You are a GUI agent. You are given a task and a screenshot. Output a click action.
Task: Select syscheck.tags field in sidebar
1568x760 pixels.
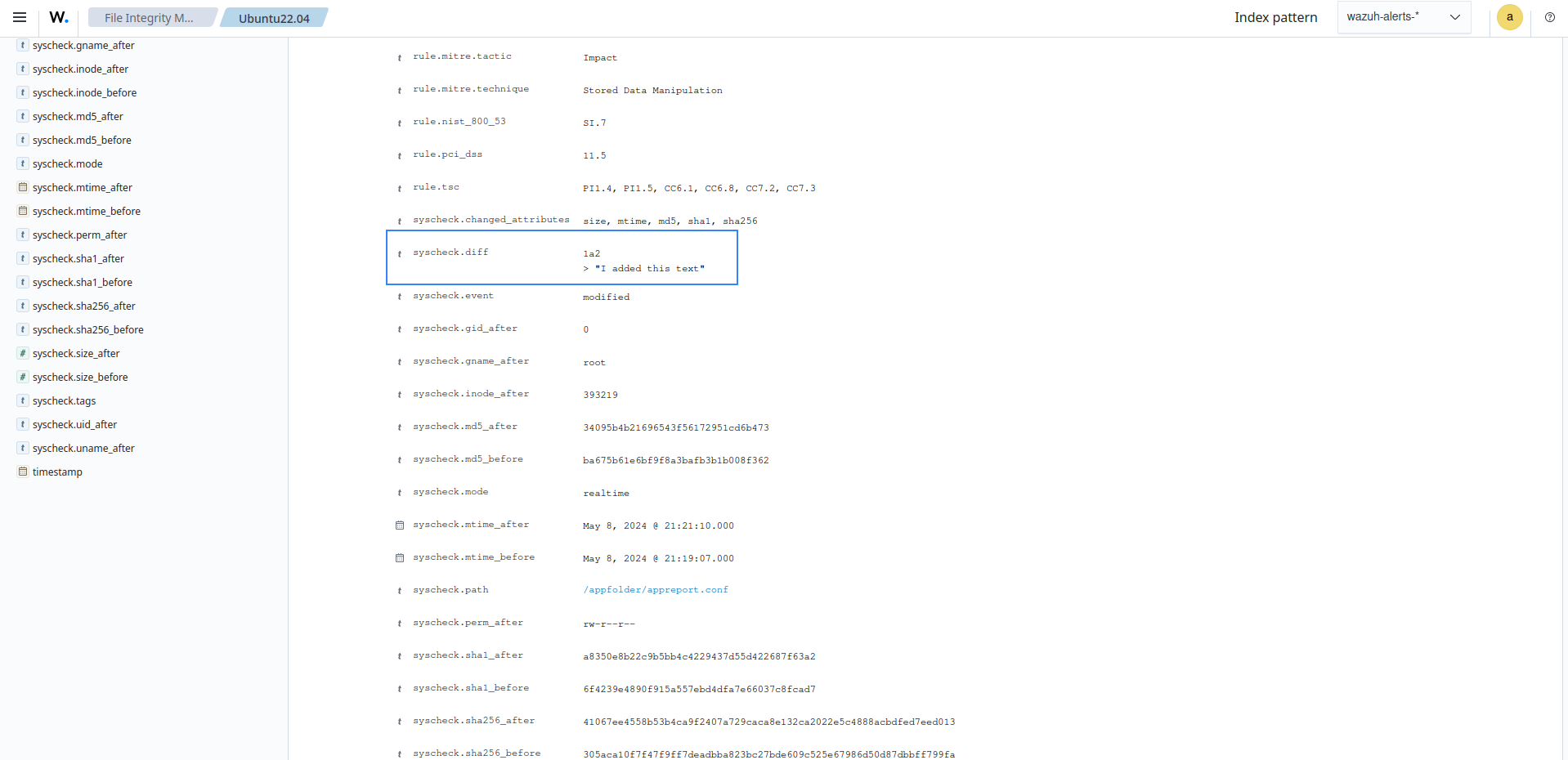pyautogui.click(x=64, y=400)
